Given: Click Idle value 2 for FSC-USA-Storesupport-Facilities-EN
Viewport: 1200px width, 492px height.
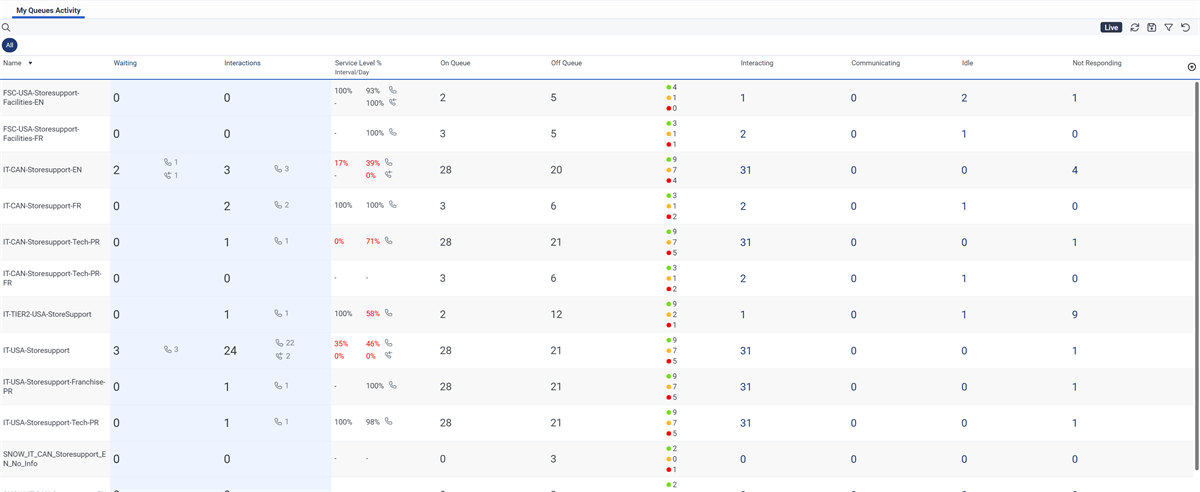Looking at the screenshot, I should (x=964, y=98).
